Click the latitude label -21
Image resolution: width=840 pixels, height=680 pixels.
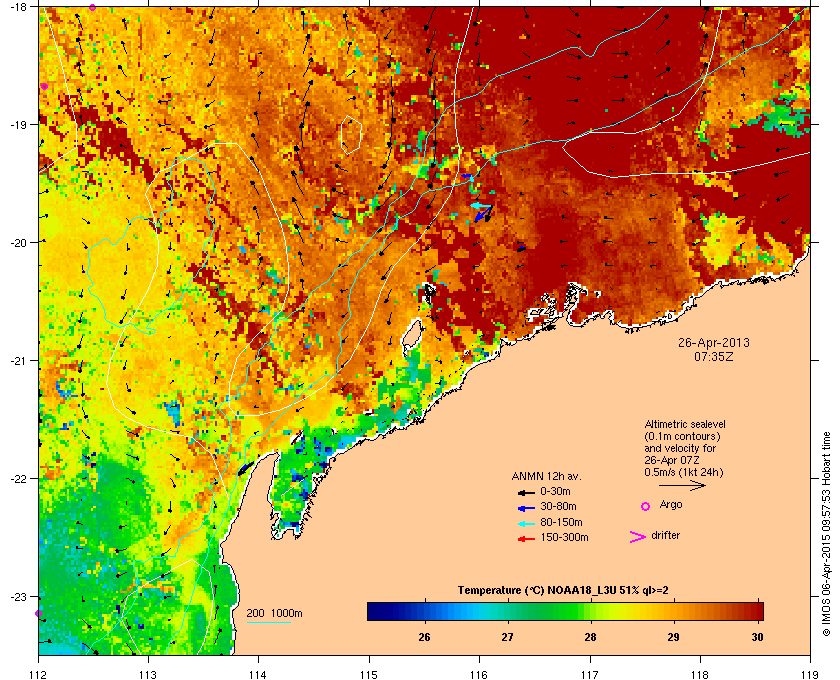(19, 361)
